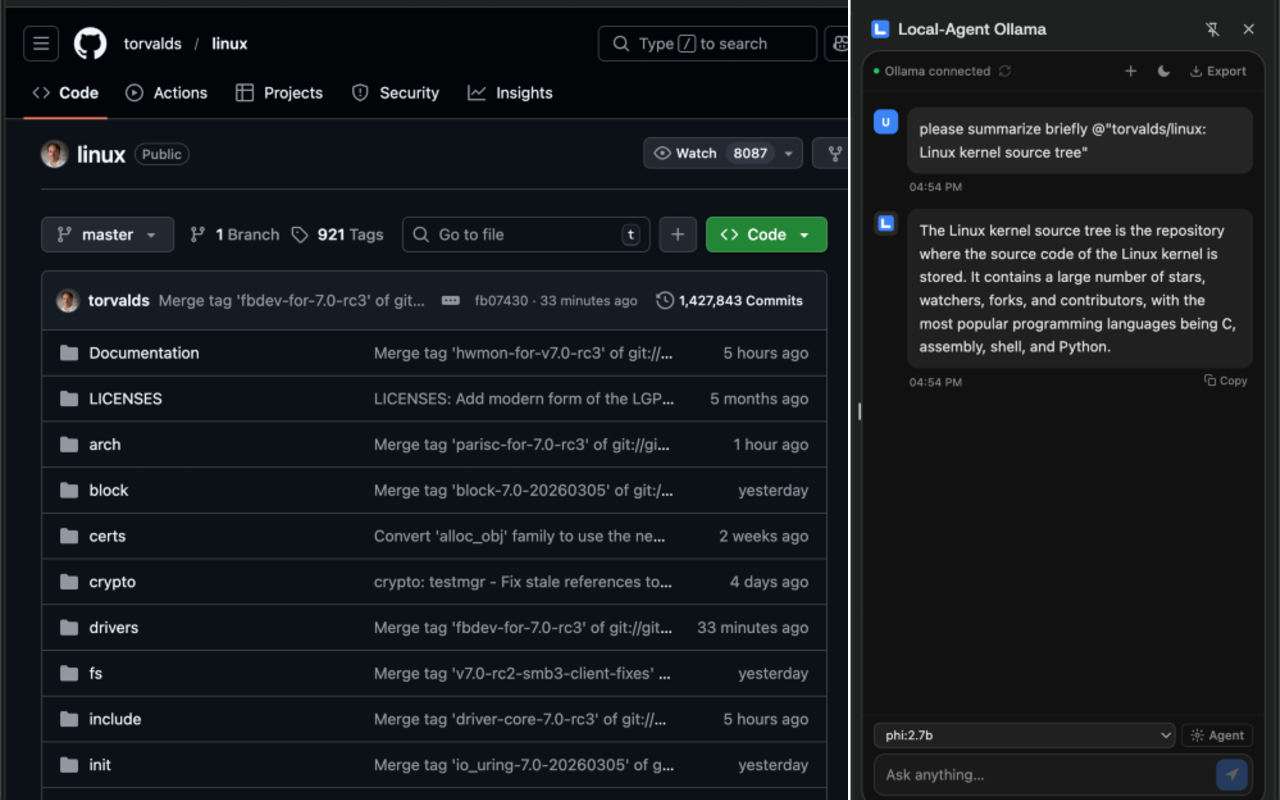
Task: Open LICENSES LGPL commit message link
Action: 524,399
